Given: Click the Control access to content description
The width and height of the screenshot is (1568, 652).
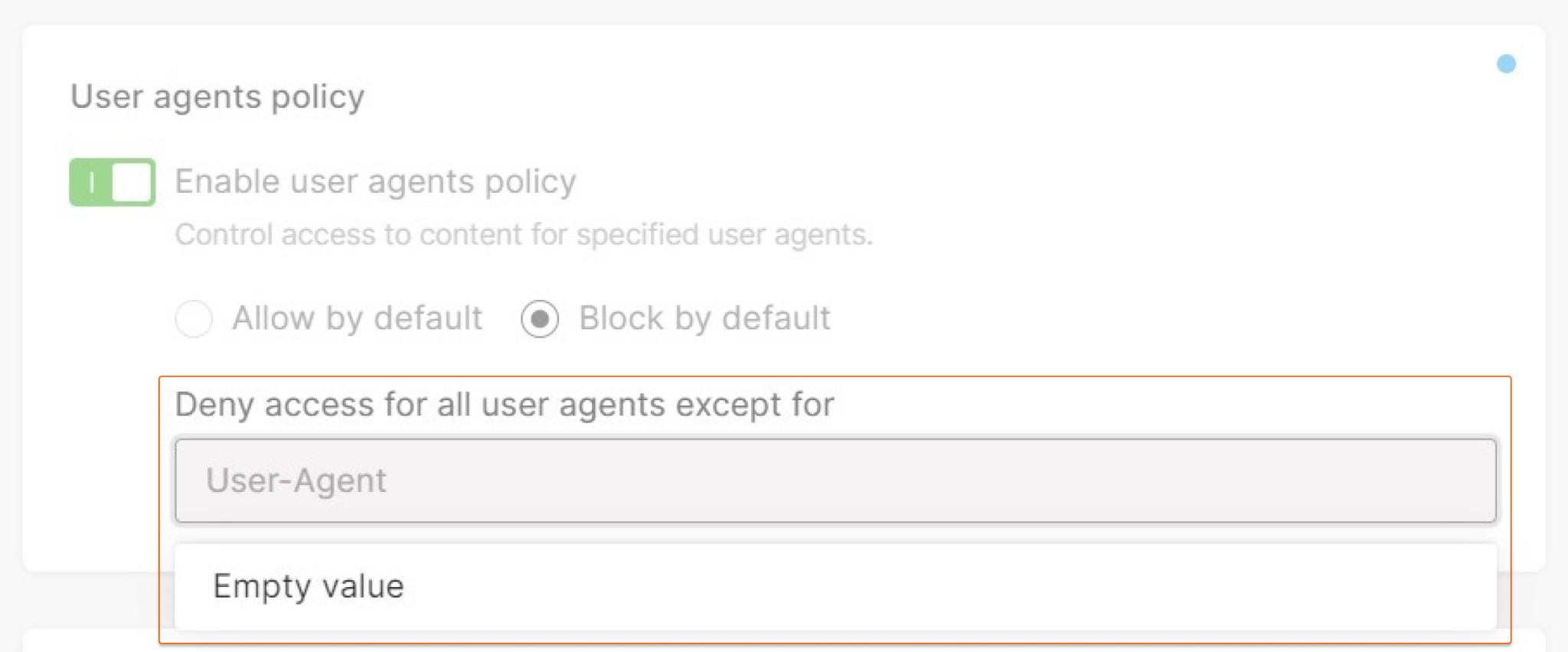Looking at the screenshot, I should 524,234.
